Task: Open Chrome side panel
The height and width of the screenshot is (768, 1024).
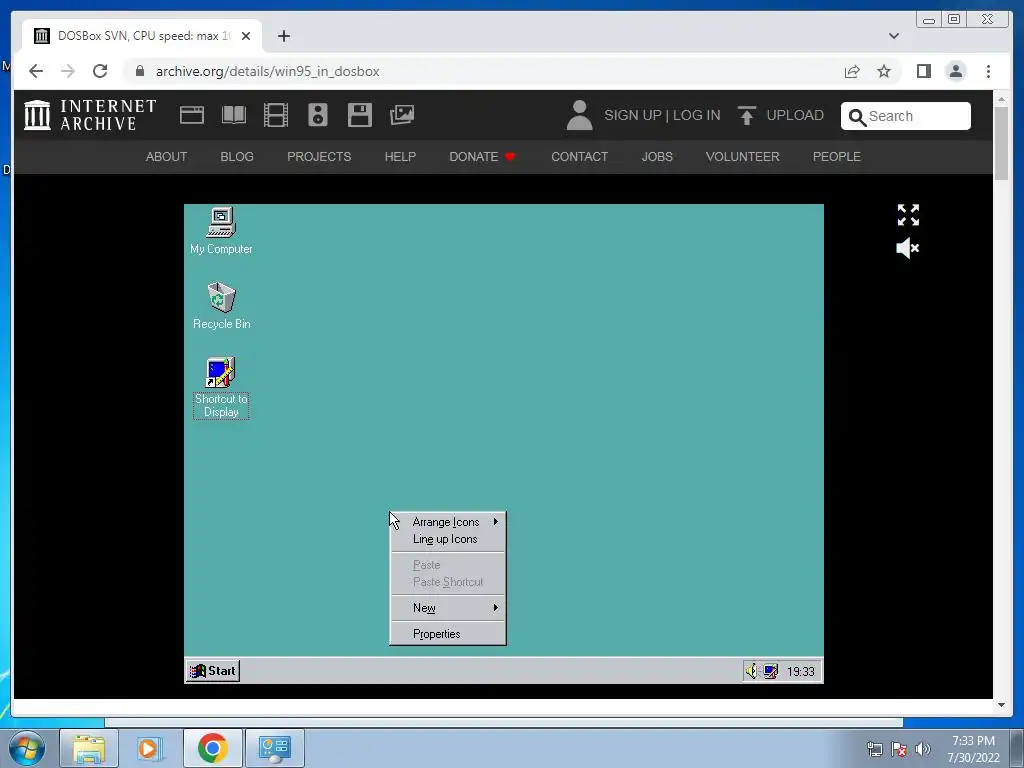Action: [923, 71]
